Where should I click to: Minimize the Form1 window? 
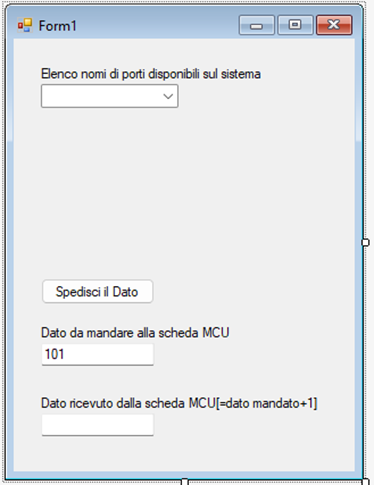point(257,25)
